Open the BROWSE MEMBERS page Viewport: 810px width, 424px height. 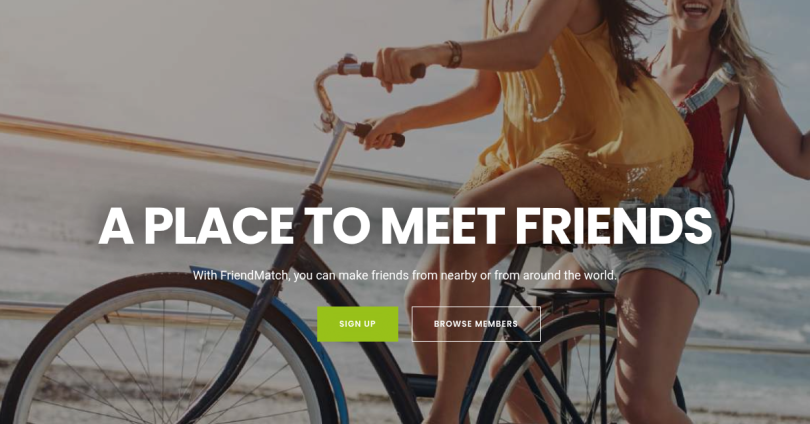click(x=476, y=324)
